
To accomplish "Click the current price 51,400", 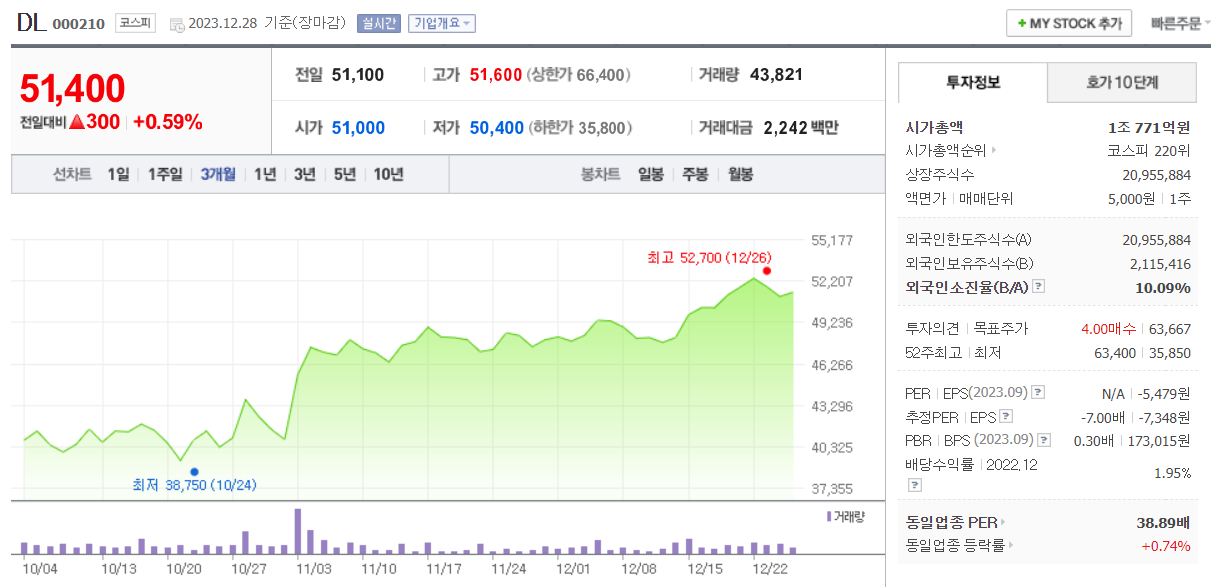I will [x=73, y=89].
